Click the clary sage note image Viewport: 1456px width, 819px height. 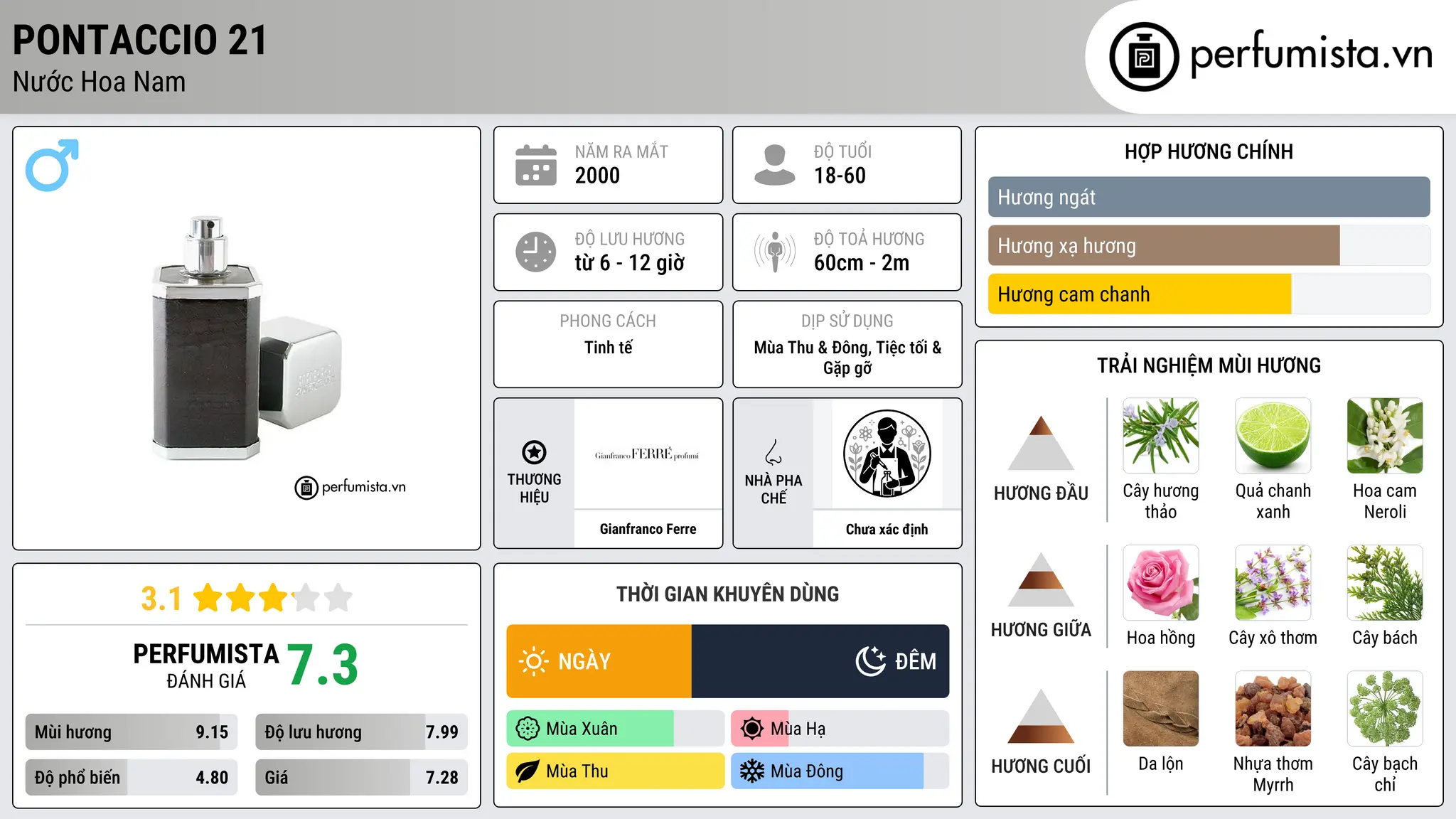click(1273, 583)
